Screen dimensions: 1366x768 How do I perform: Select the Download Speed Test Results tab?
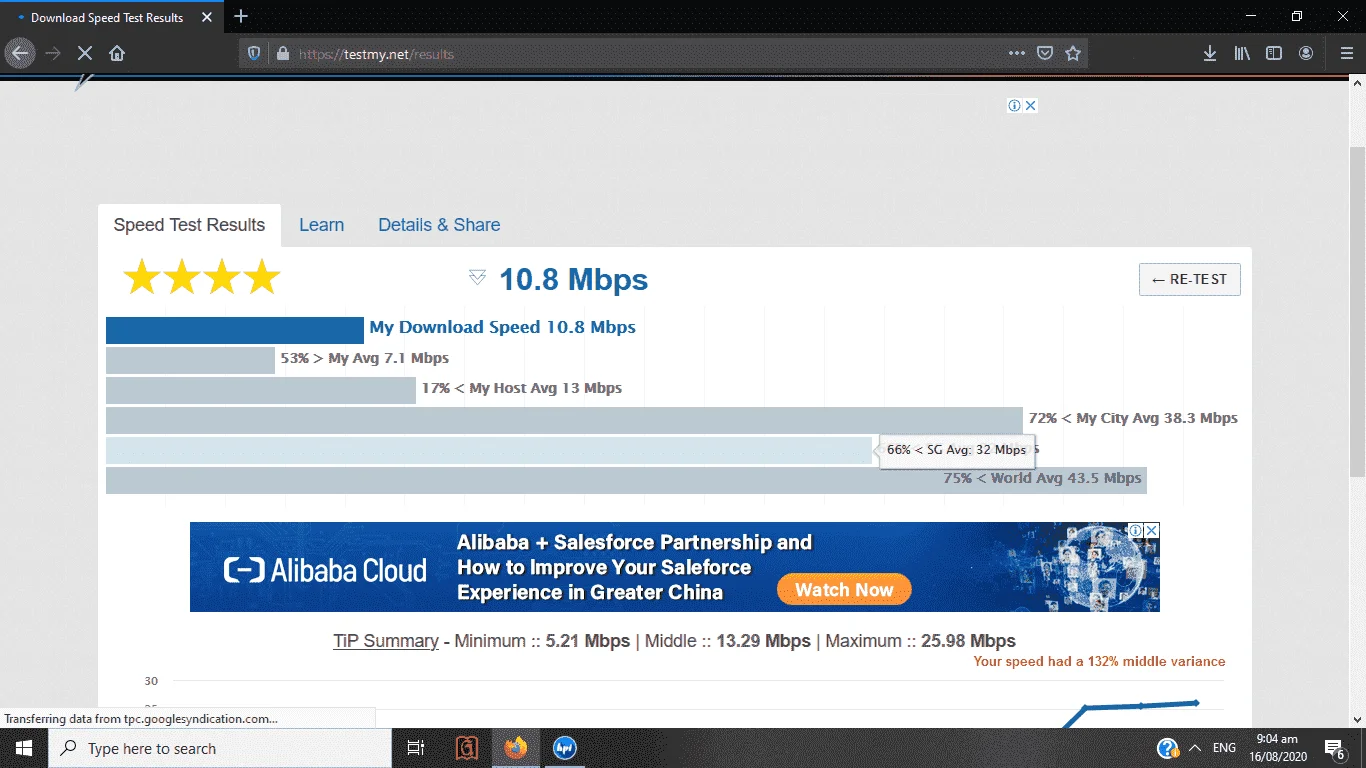click(x=112, y=17)
